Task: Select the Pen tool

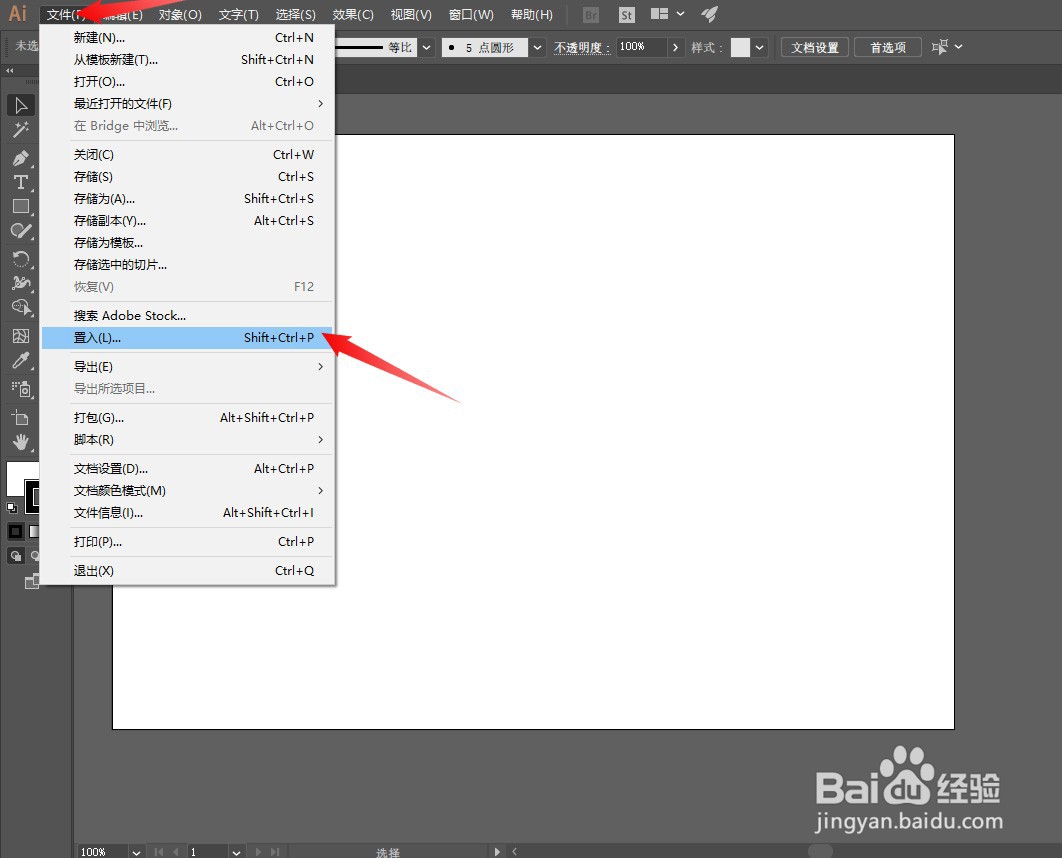Action: pyautogui.click(x=21, y=158)
